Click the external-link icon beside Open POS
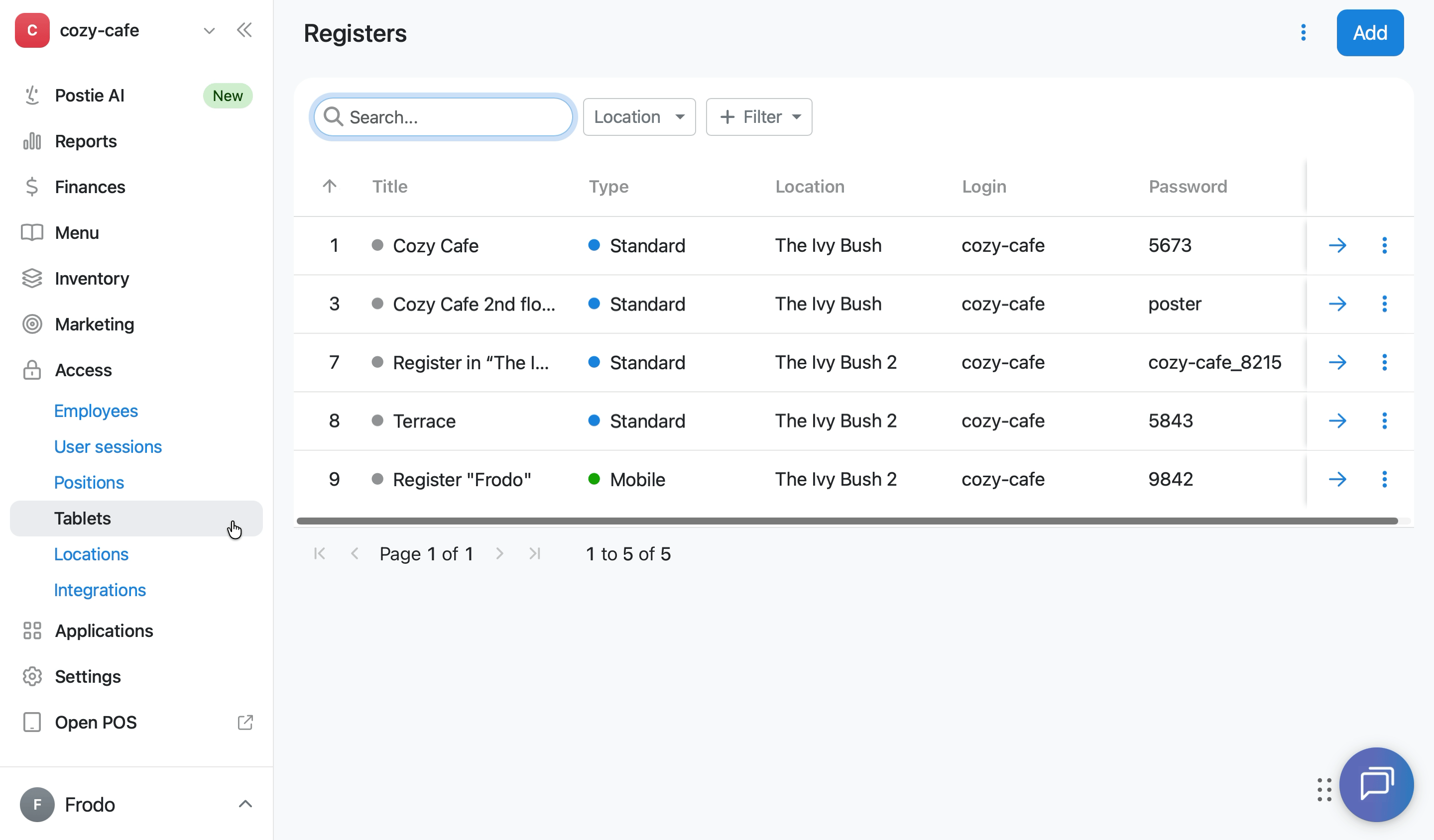This screenshot has width=1434, height=840. (245, 722)
